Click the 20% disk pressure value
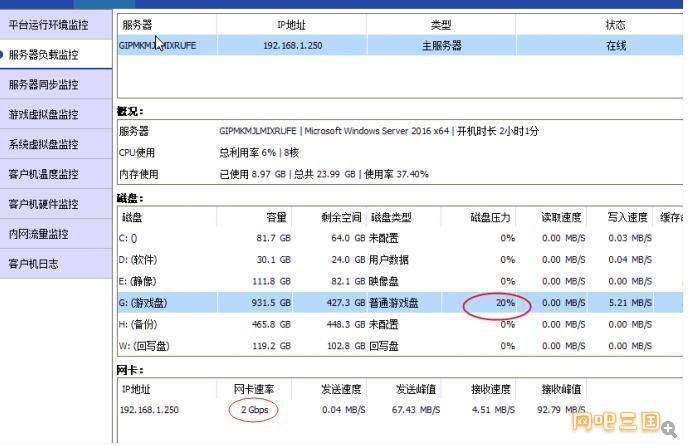 (x=505, y=303)
